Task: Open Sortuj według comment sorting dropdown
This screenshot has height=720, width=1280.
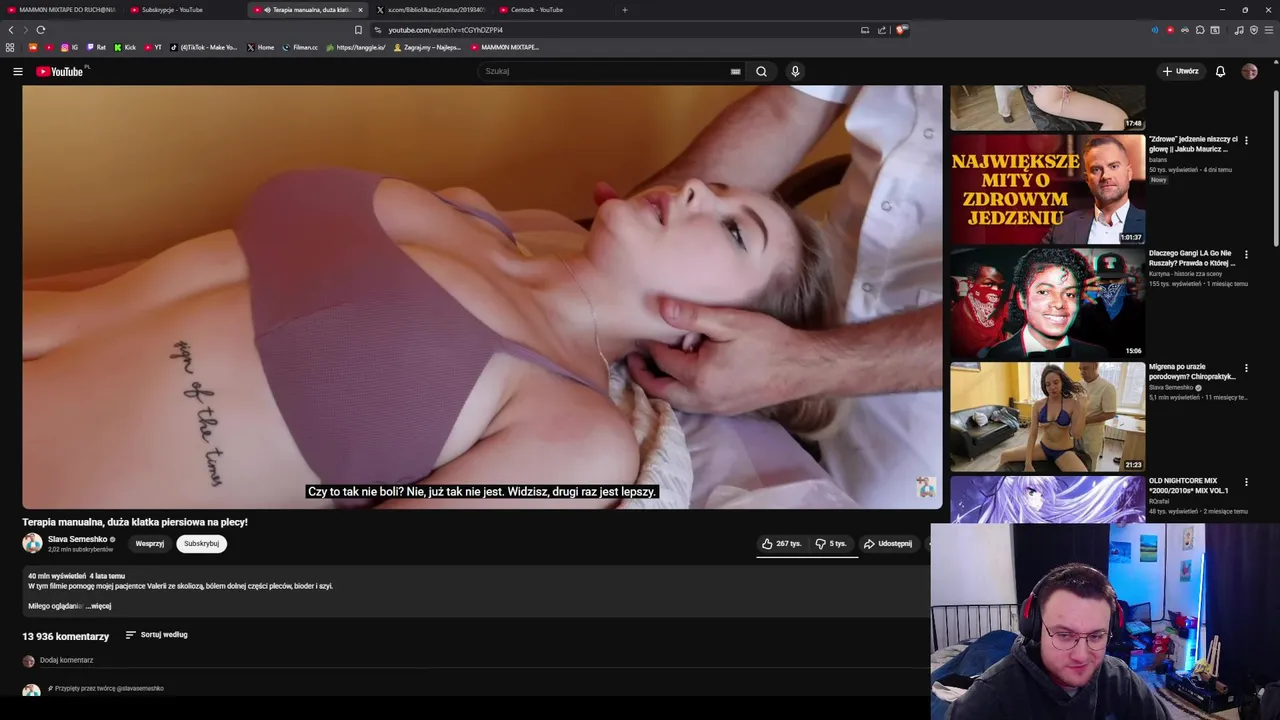Action: (156, 635)
